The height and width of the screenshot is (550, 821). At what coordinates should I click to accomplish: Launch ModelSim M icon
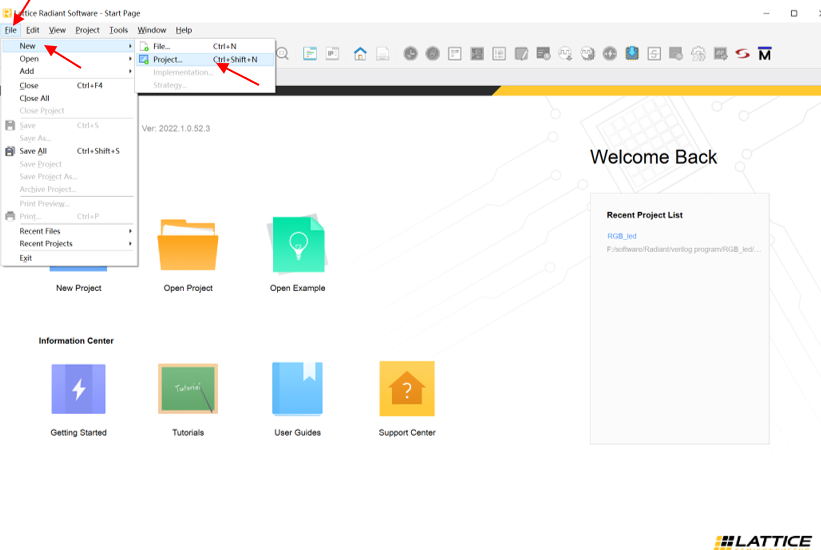764,54
